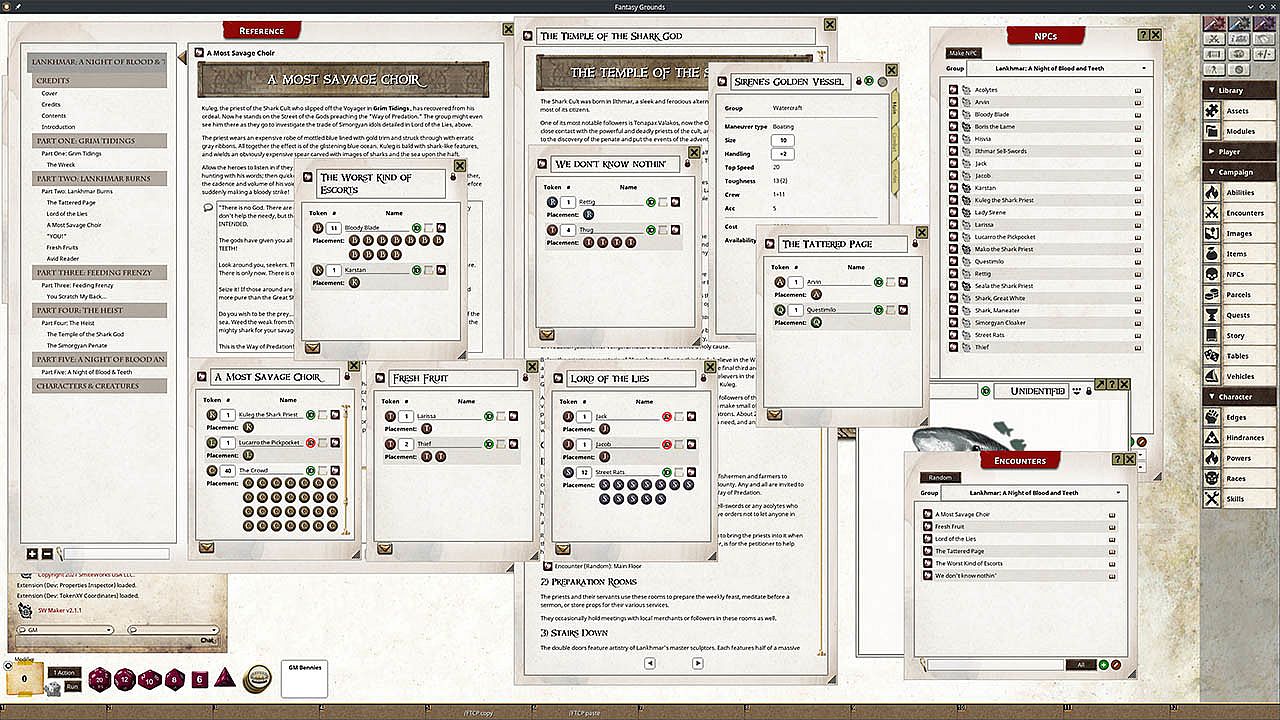Select 'Lord of the Lies' in Reference index
The height and width of the screenshot is (720, 1280).
[66, 214]
